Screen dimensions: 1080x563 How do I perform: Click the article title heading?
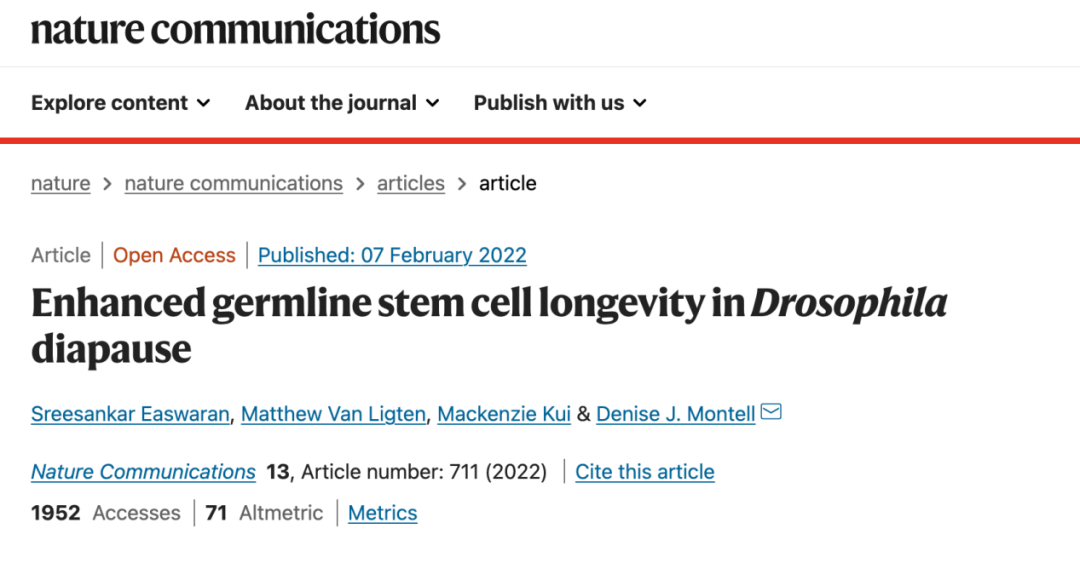click(x=489, y=325)
